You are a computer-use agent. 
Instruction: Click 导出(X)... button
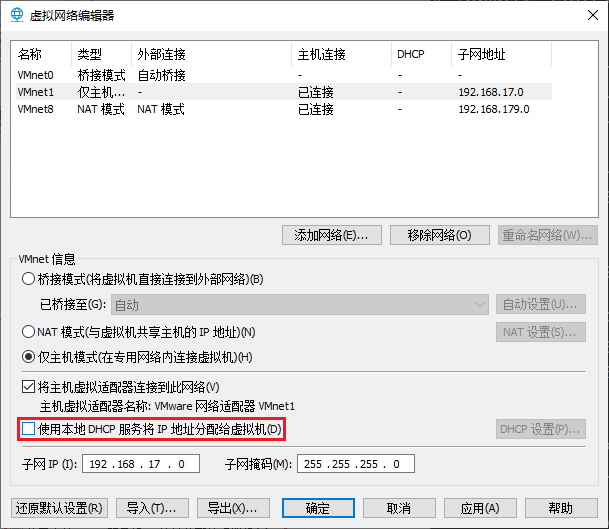coord(233,508)
